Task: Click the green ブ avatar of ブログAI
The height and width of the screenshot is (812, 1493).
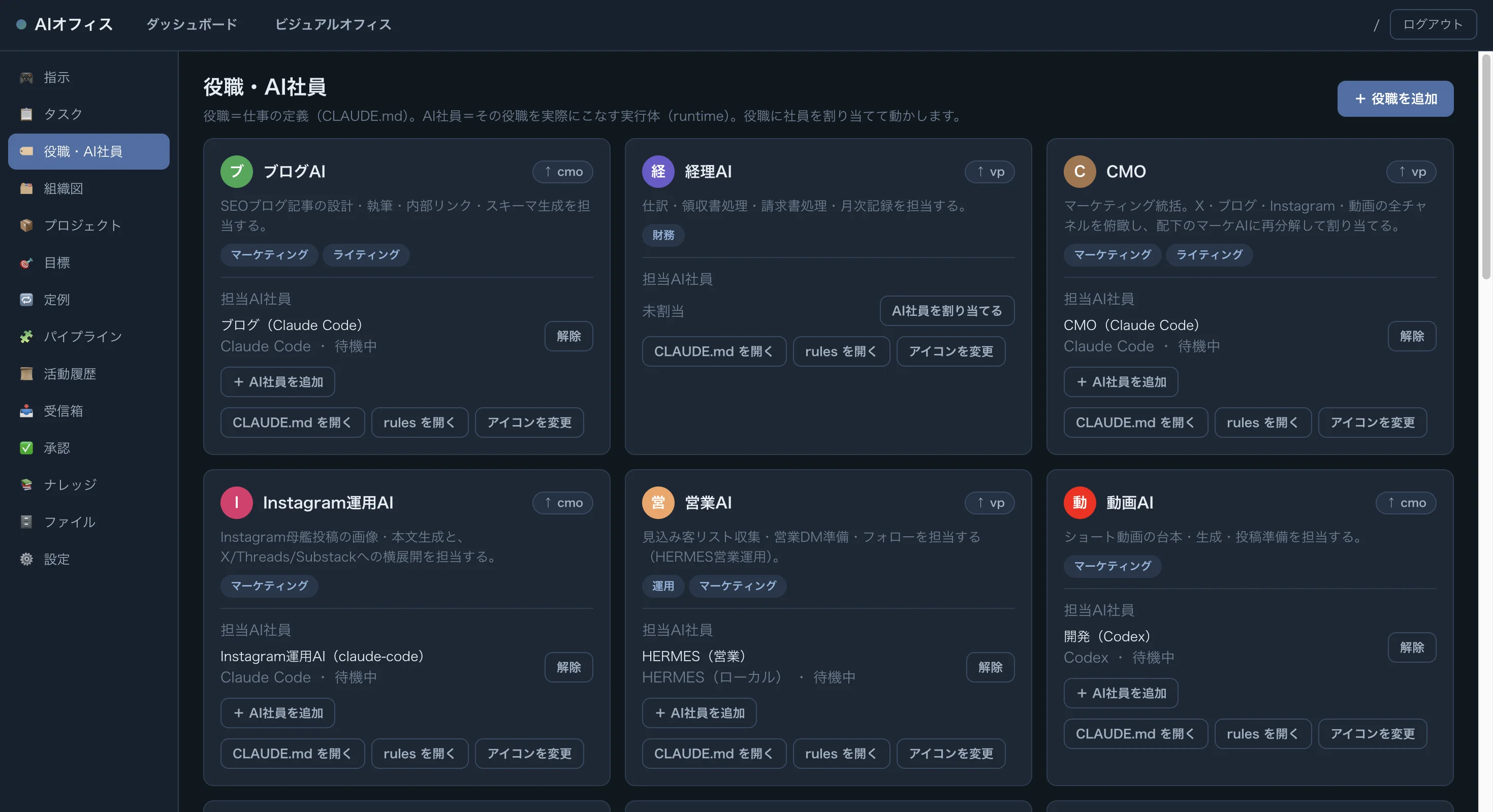Action: point(236,172)
